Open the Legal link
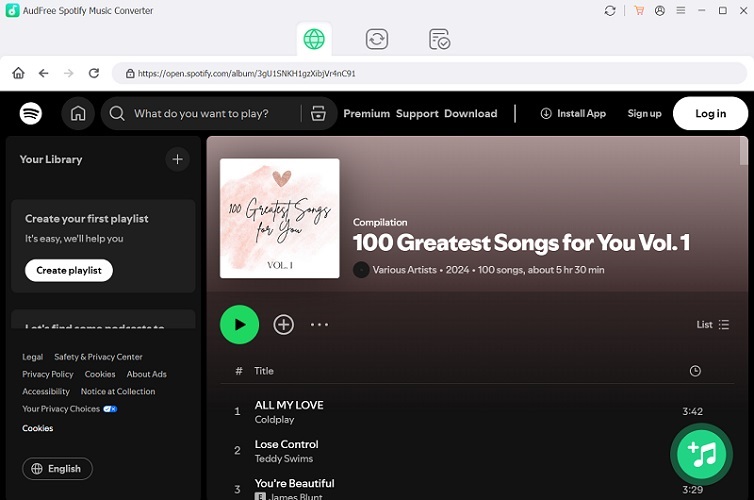 (x=32, y=357)
